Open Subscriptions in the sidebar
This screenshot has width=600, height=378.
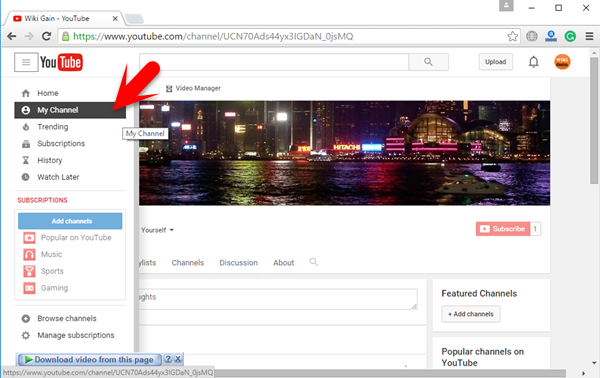tap(70, 143)
